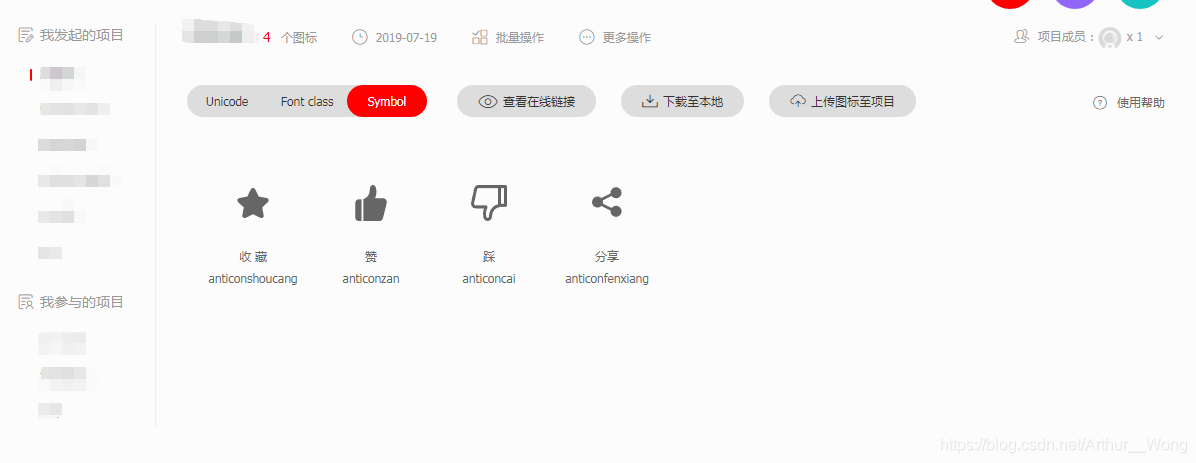This screenshot has width=1196, height=463.
Task: Click the 我参与的项目 list icon
Action: tap(26, 302)
